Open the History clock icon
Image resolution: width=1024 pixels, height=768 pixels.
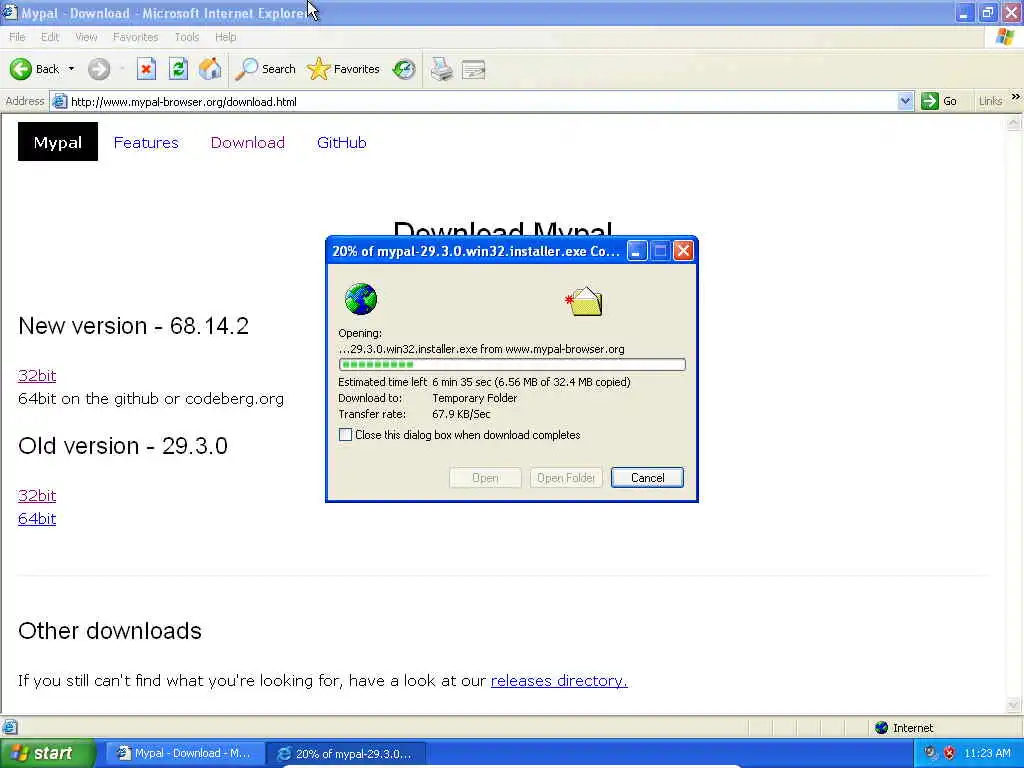404,69
